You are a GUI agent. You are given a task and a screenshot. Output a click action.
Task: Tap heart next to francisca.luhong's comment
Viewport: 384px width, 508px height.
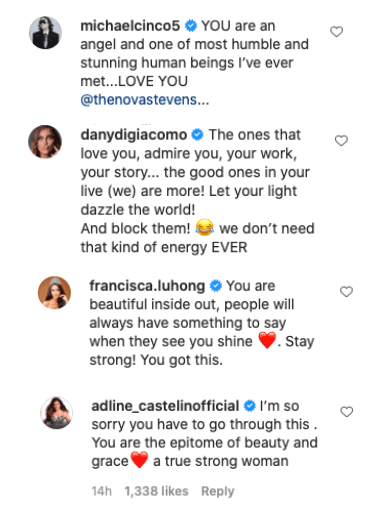tap(346, 292)
